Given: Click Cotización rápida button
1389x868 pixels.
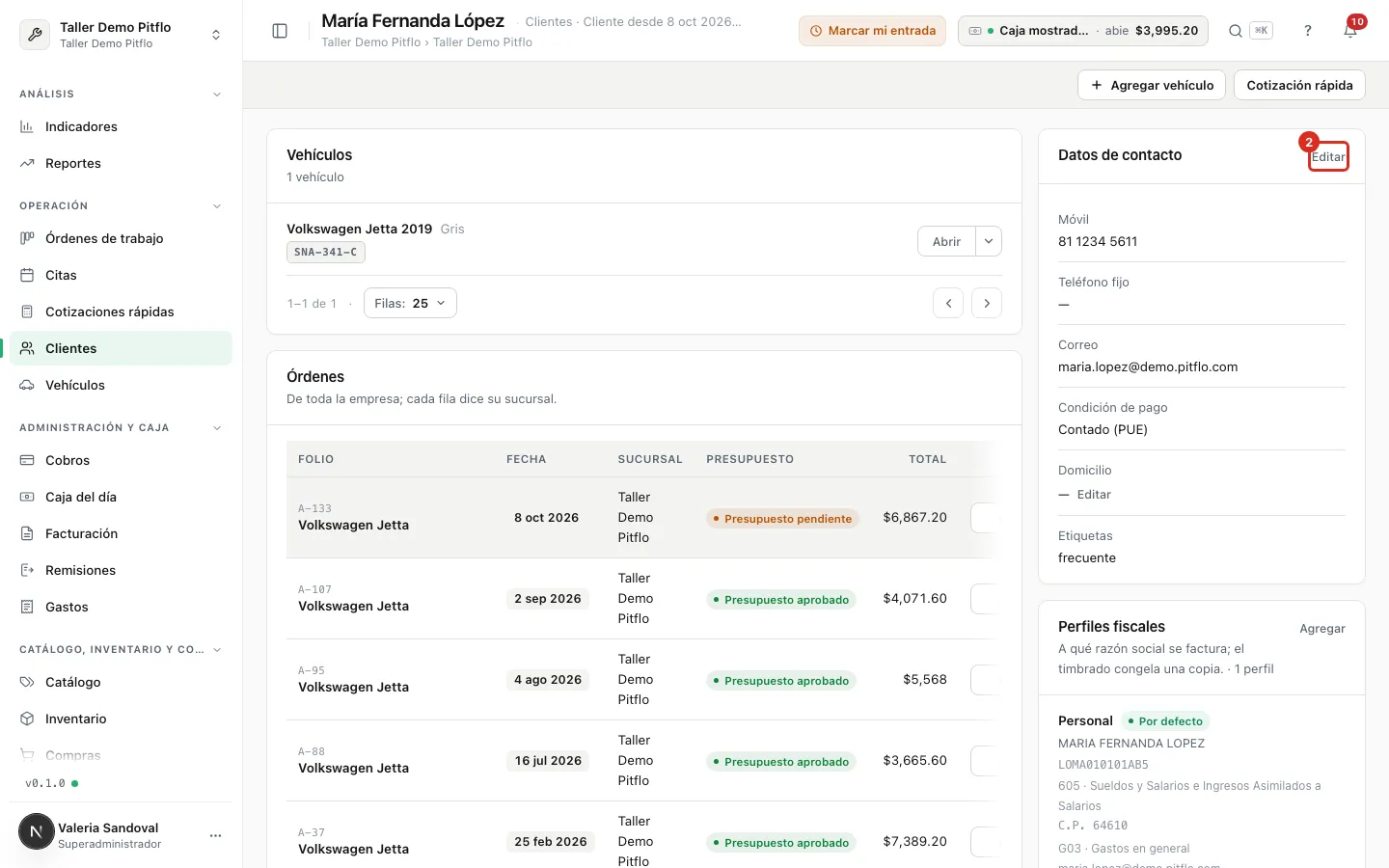Looking at the screenshot, I should coord(1299,85).
